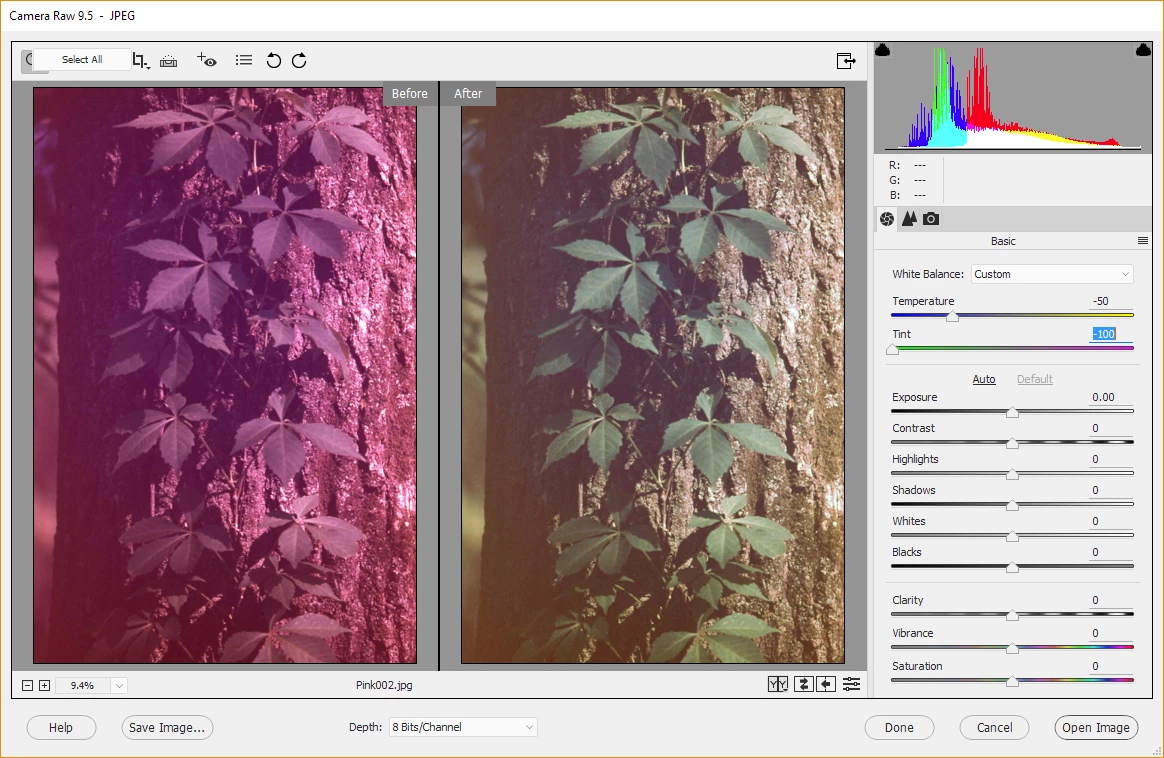This screenshot has width=1164, height=758.
Task: Switch to the Basic panel tab icon
Action: [x=886, y=219]
